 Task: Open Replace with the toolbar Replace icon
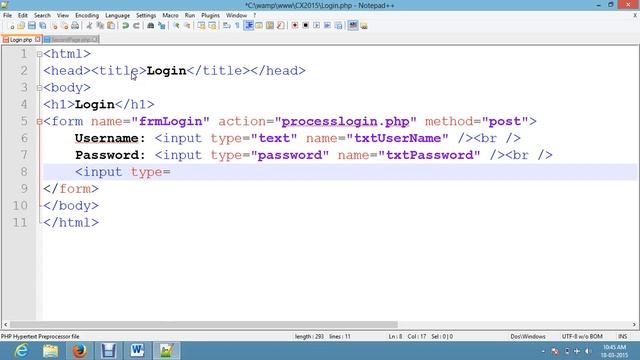click(162, 26)
